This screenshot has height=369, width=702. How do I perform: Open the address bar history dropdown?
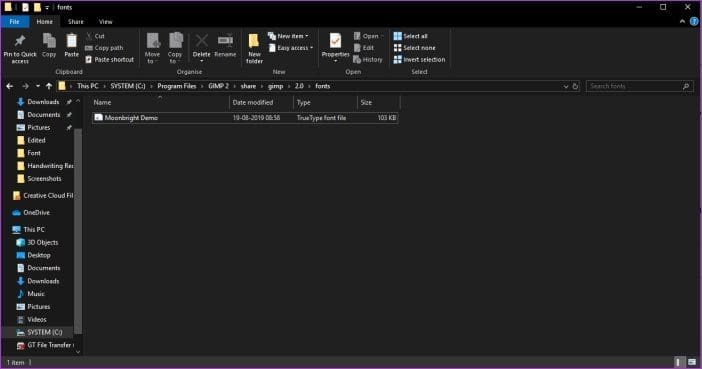click(x=566, y=86)
